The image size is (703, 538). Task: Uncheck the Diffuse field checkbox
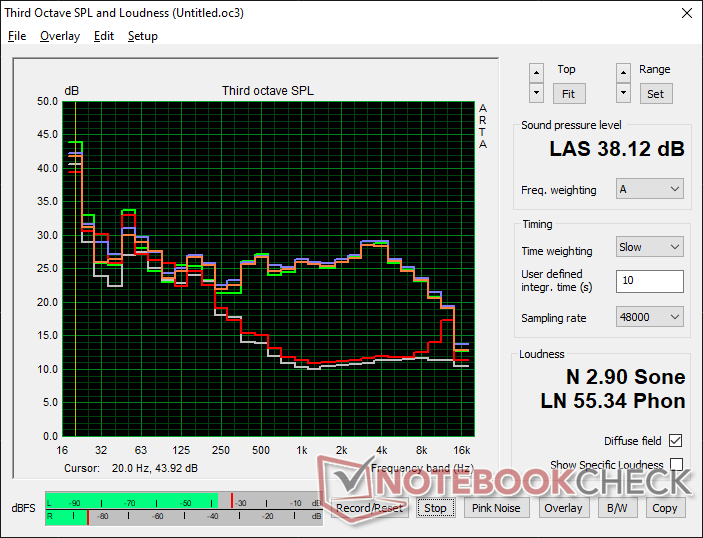pyautogui.click(x=676, y=441)
